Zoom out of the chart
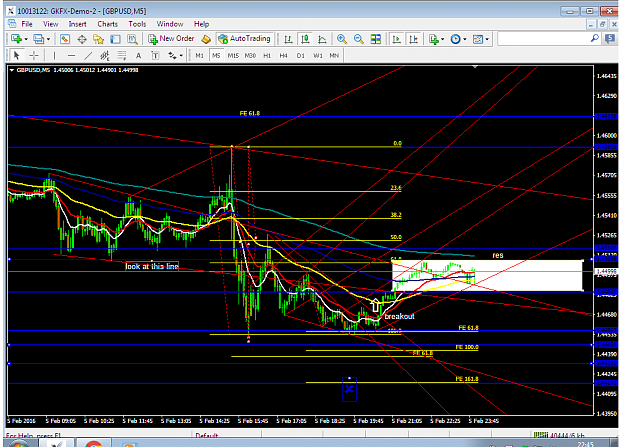 point(359,39)
